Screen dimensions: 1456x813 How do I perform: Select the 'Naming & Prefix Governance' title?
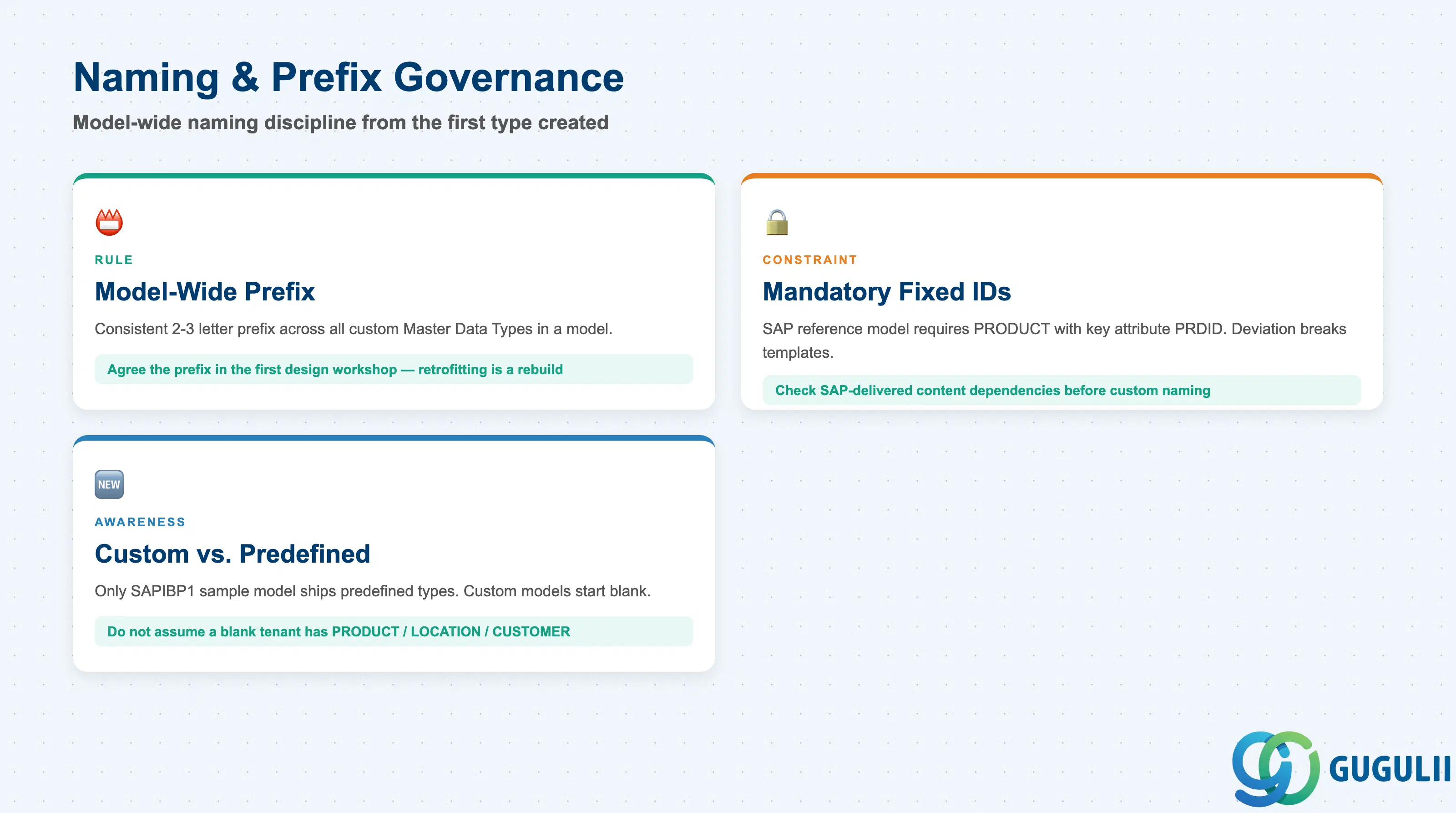(349, 77)
